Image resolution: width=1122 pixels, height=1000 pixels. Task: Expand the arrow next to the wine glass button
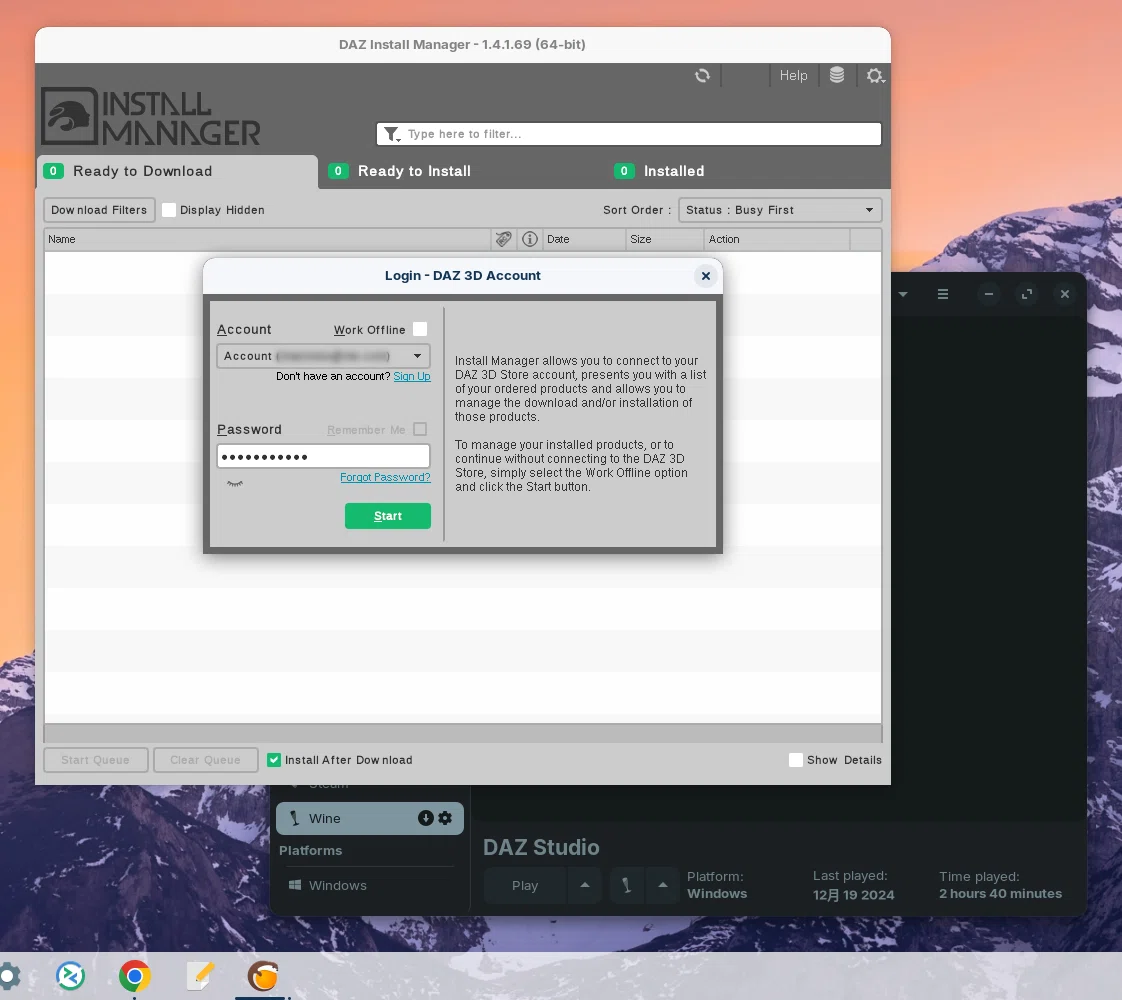[x=663, y=886]
